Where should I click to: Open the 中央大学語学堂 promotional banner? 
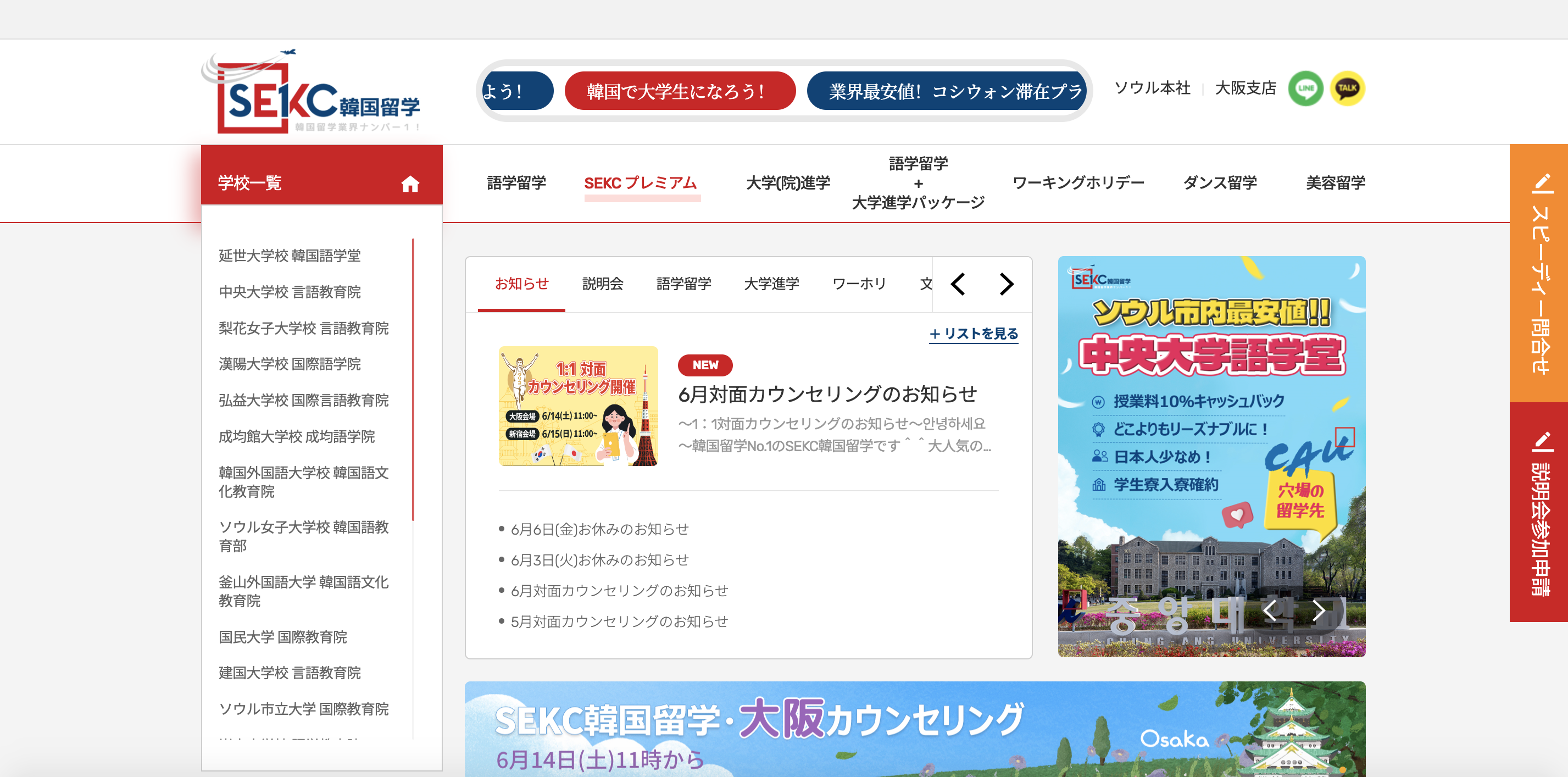click(x=1211, y=457)
